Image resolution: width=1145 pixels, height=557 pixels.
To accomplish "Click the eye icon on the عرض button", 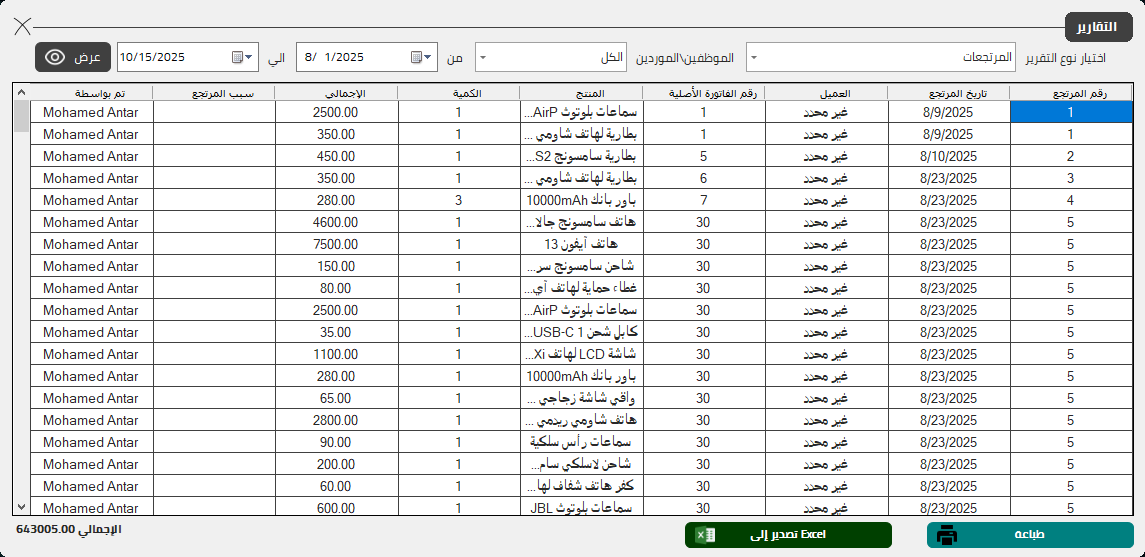I will [x=55, y=57].
